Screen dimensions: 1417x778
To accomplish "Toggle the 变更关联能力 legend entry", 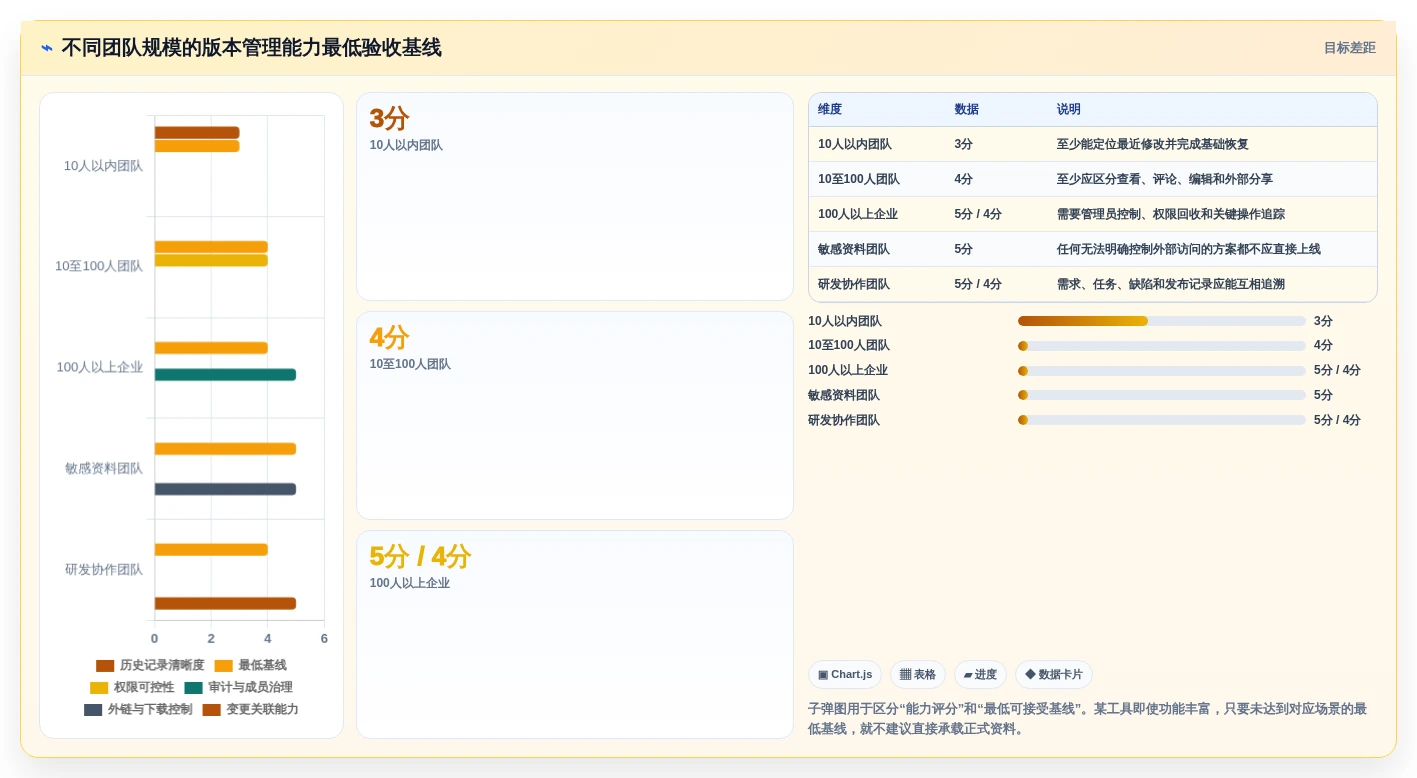I will pos(251,710).
